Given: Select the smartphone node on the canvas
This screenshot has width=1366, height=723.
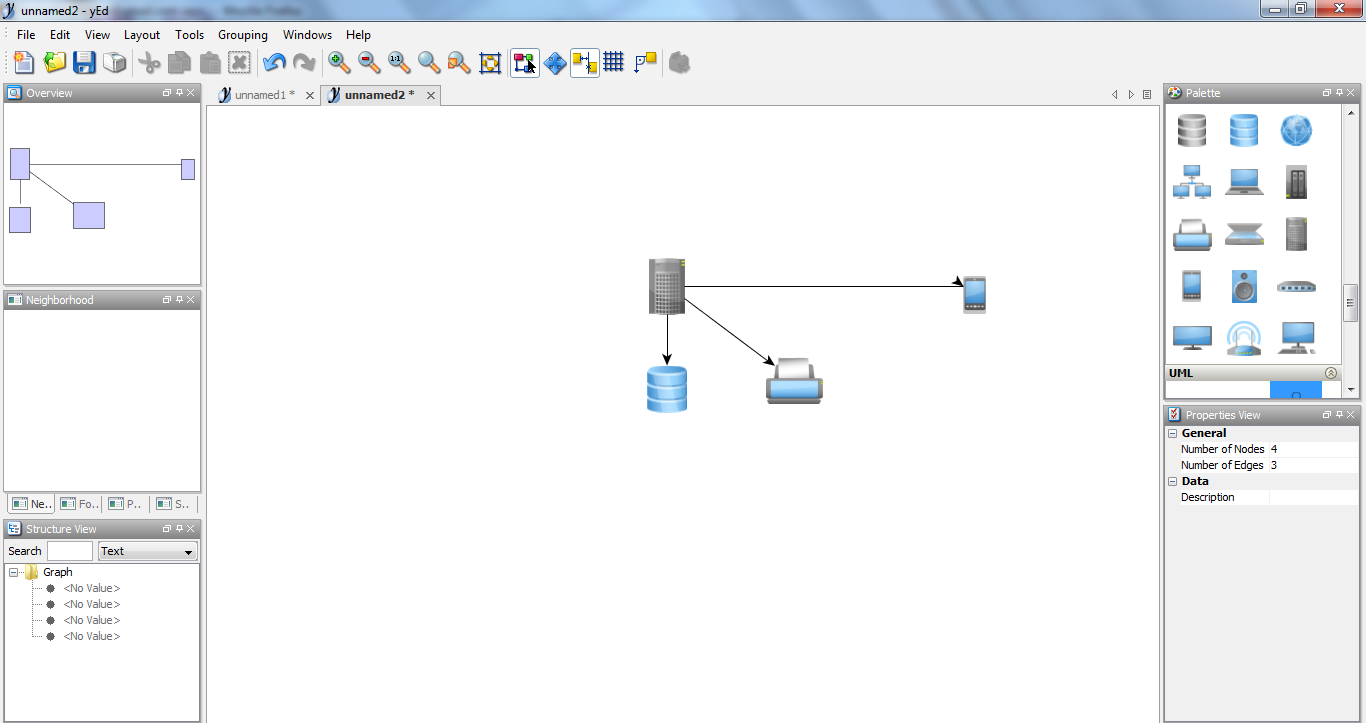Looking at the screenshot, I should 975,295.
